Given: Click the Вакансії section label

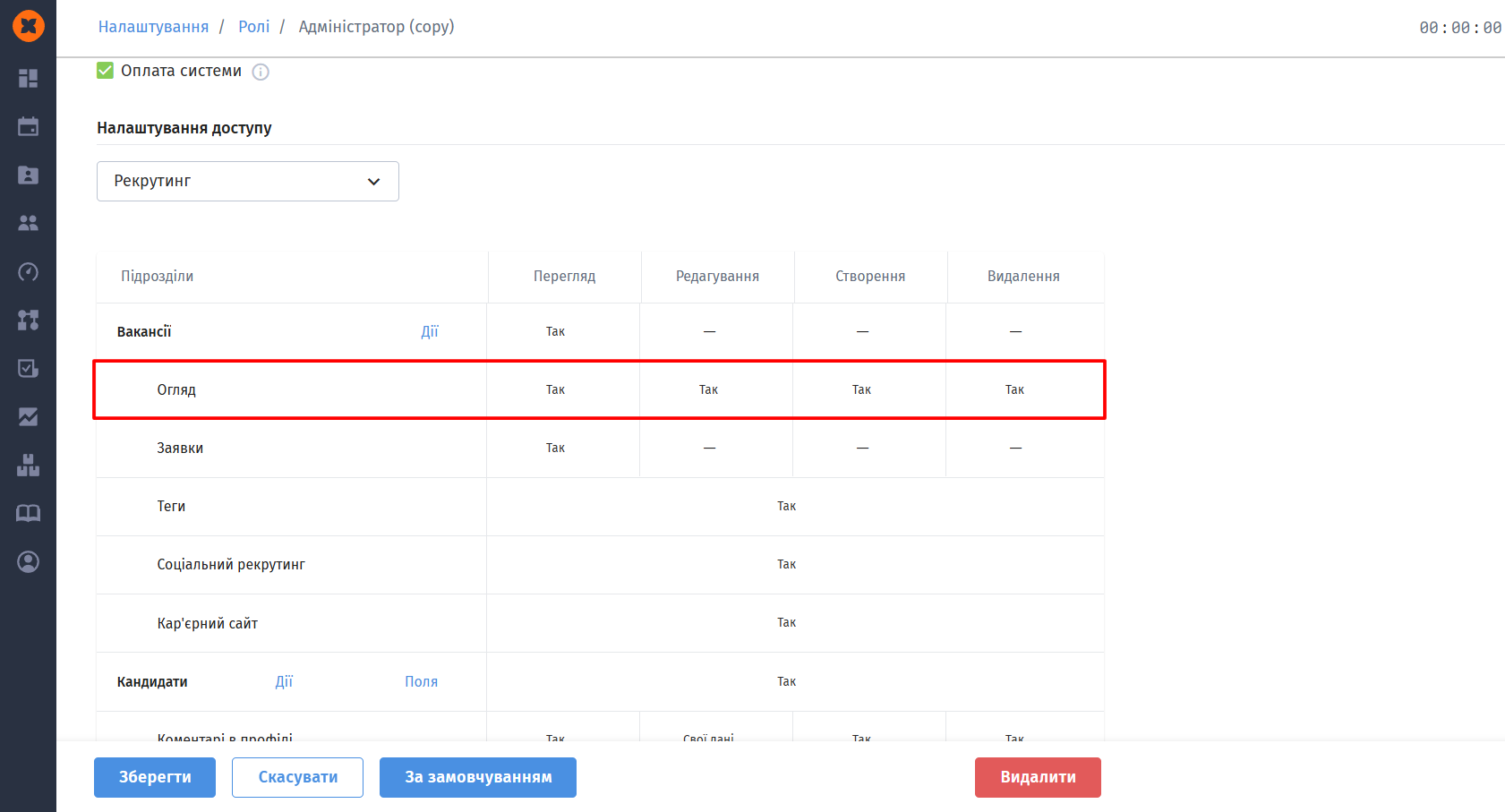Looking at the screenshot, I should click(144, 331).
